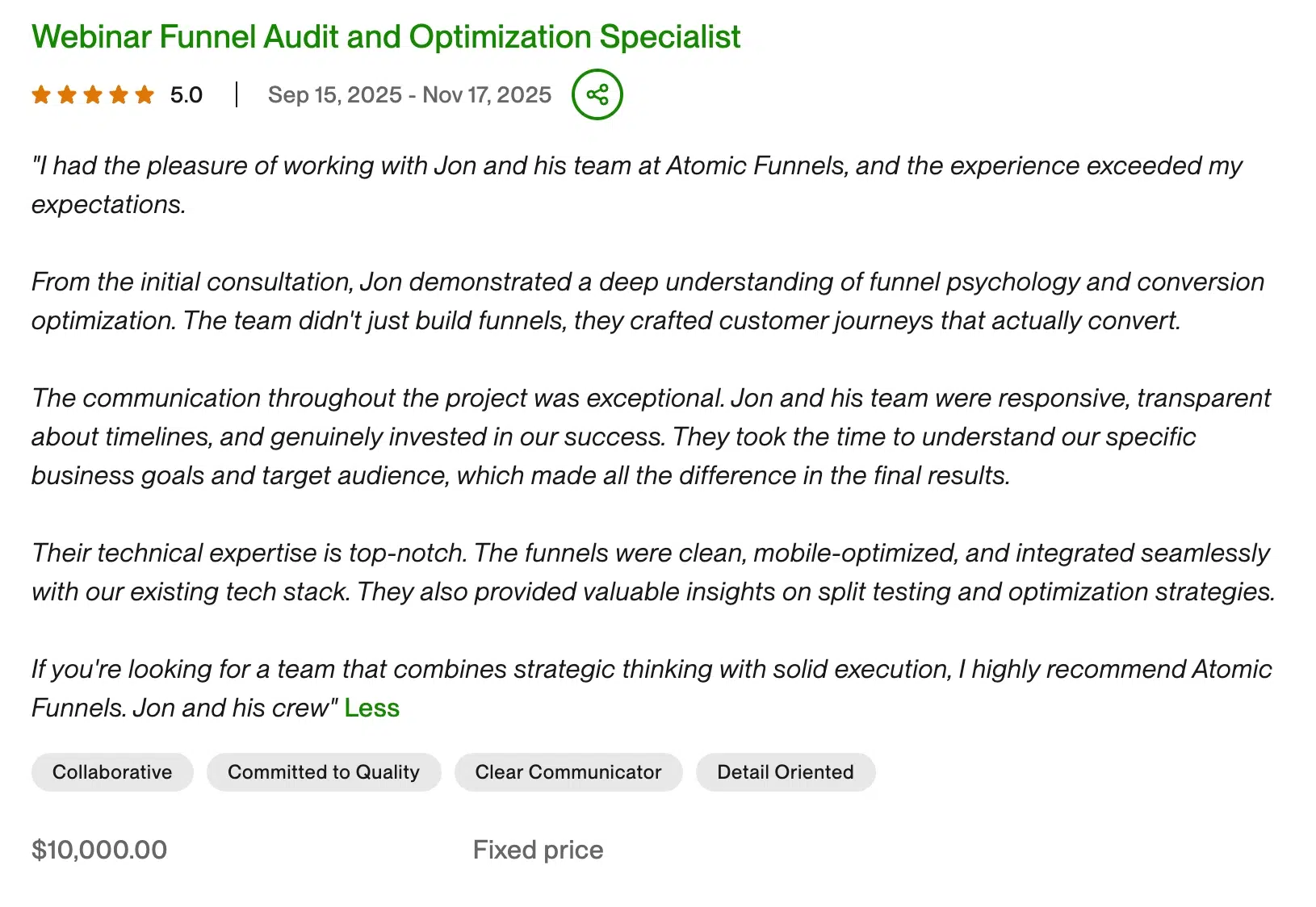Select the Clear Communicator tag
Viewport: 1316px width, 907px height.
pos(568,771)
